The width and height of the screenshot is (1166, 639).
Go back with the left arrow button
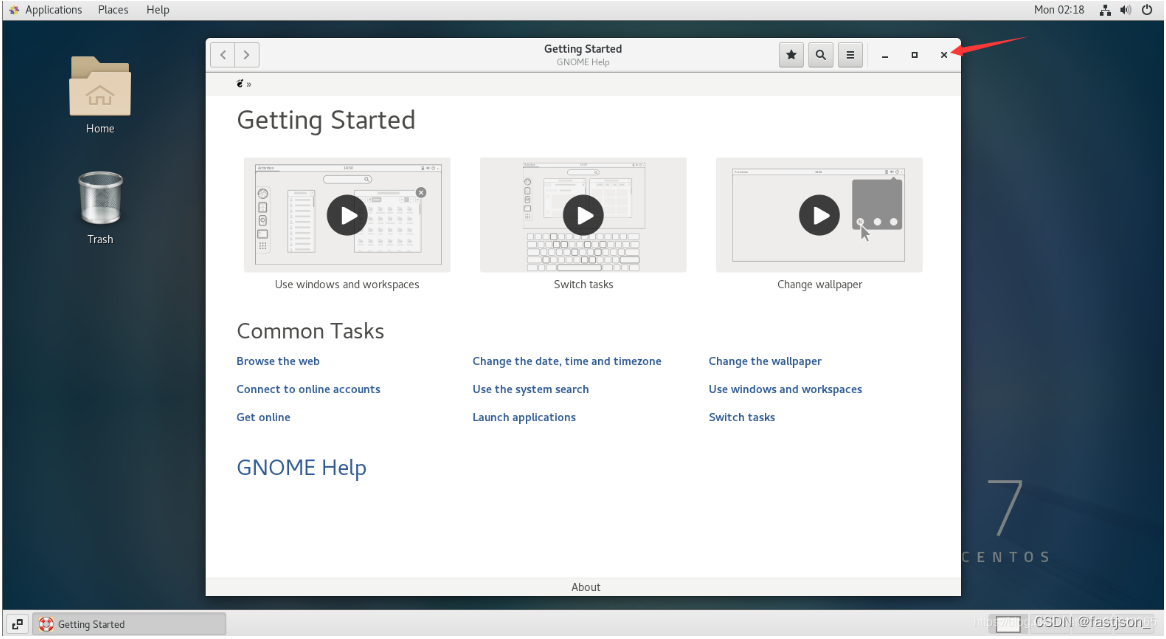coord(223,55)
